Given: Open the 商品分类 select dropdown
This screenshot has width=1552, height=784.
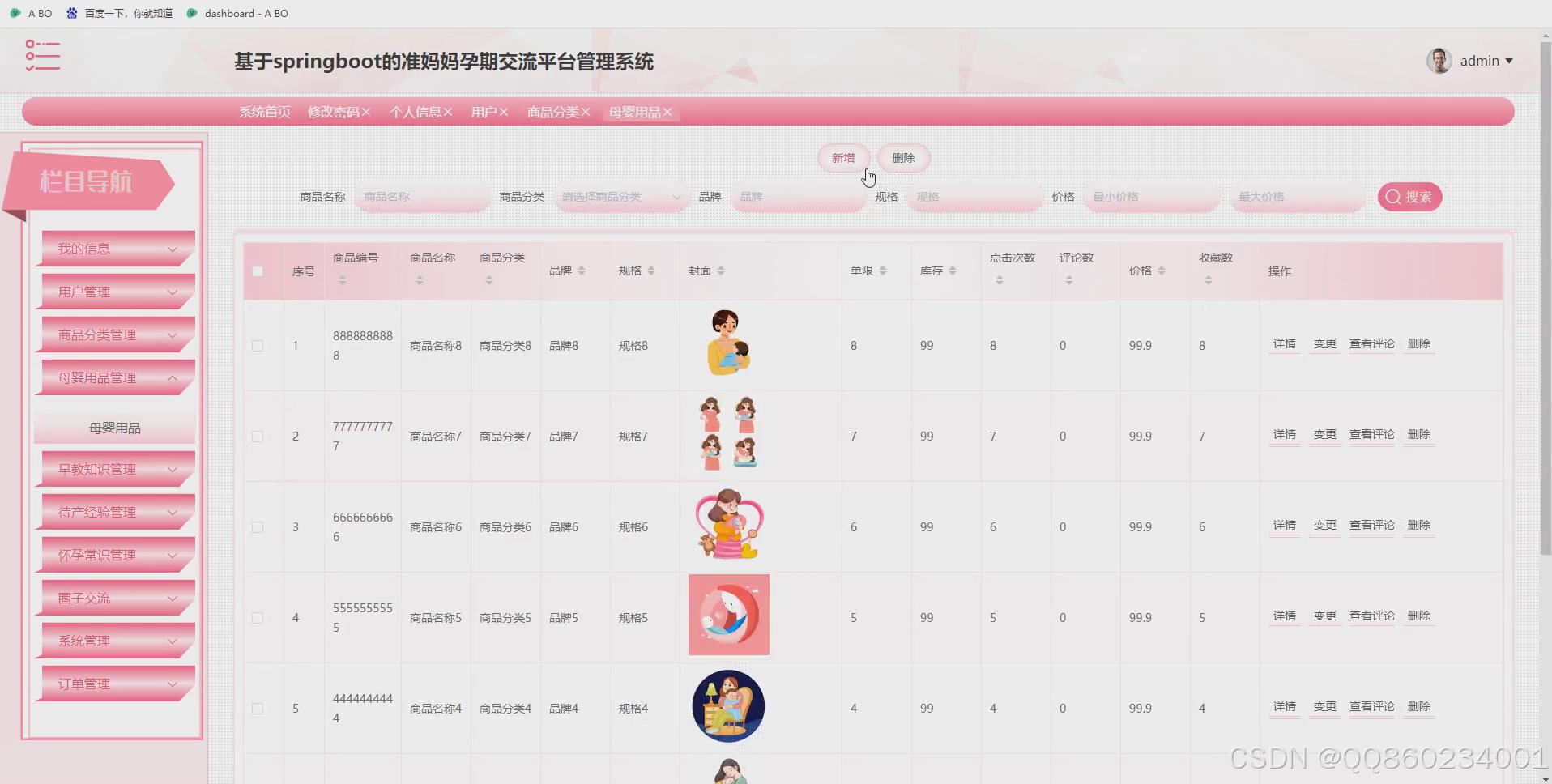Looking at the screenshot, I should 621,197.
